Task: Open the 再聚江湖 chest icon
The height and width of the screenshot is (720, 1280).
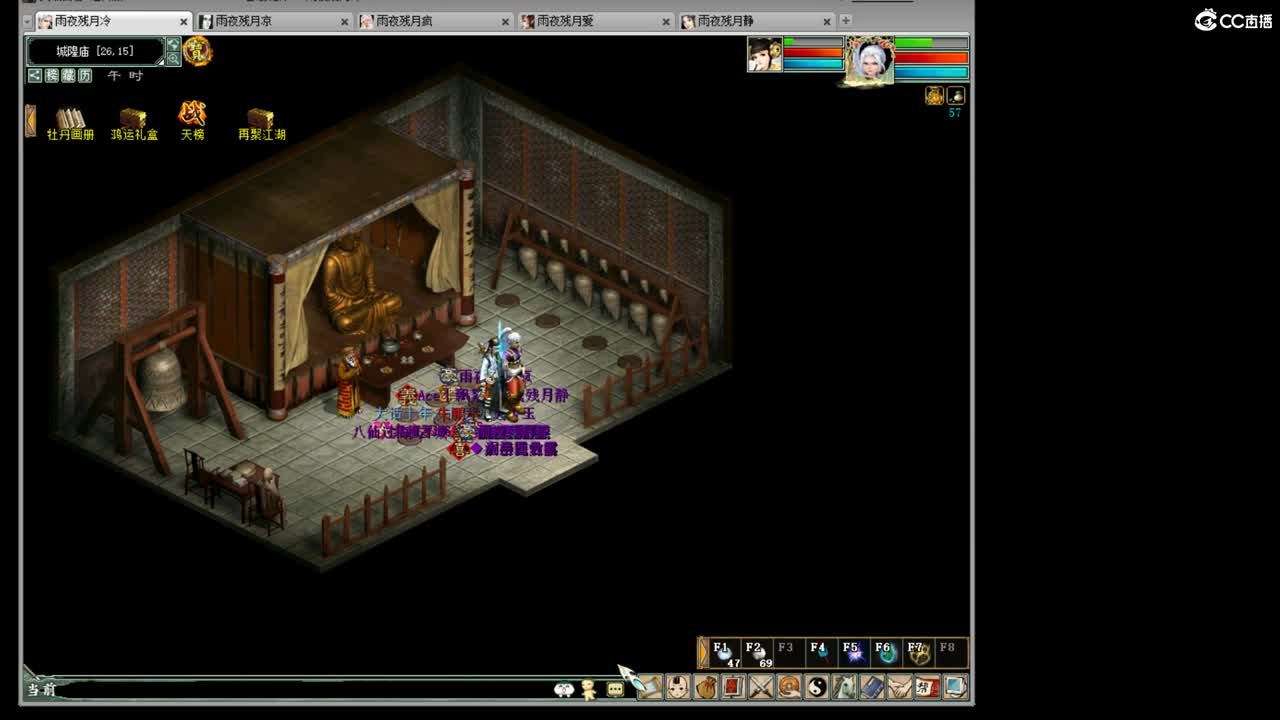Action: (x=261, y=124)
